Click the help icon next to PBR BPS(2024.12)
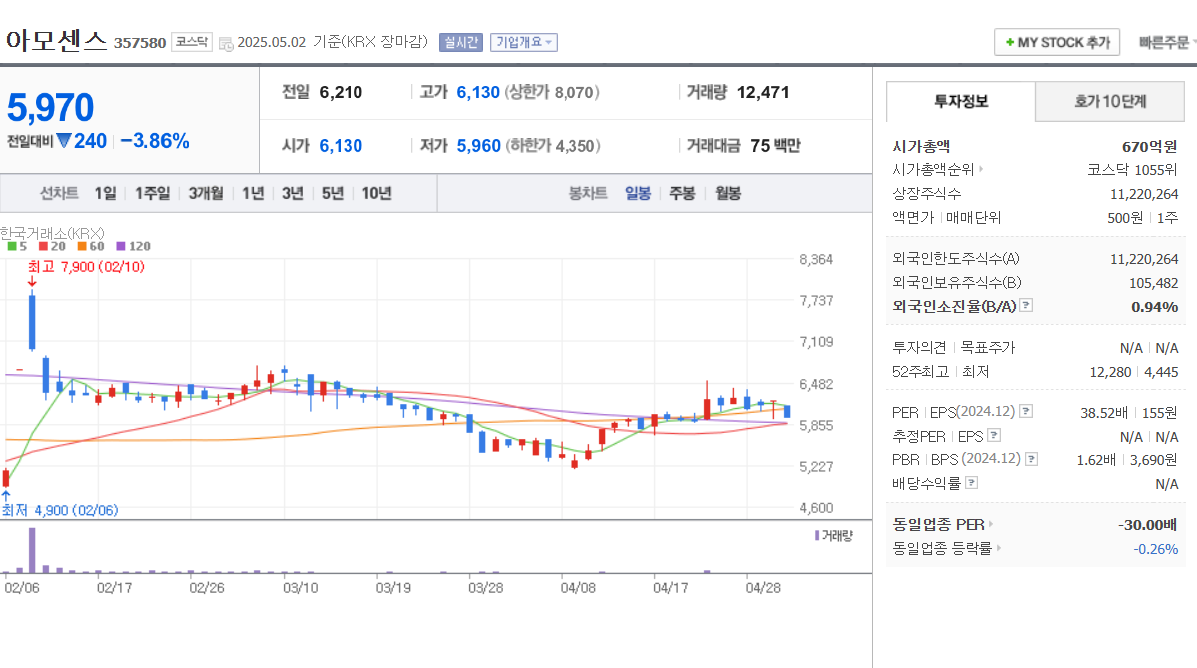Viewport: 1197px width, 668px height. (x=1030, y=459)
